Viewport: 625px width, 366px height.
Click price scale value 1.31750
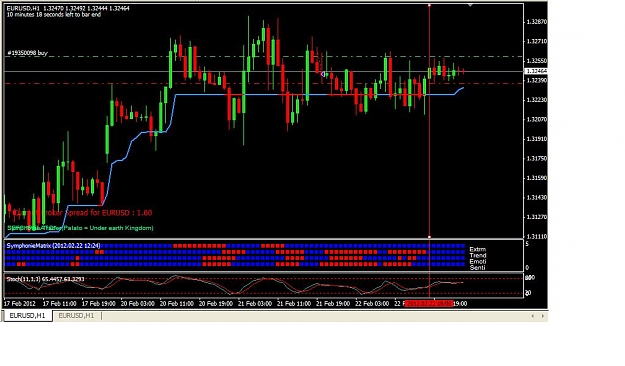click(x=537, y=159)
